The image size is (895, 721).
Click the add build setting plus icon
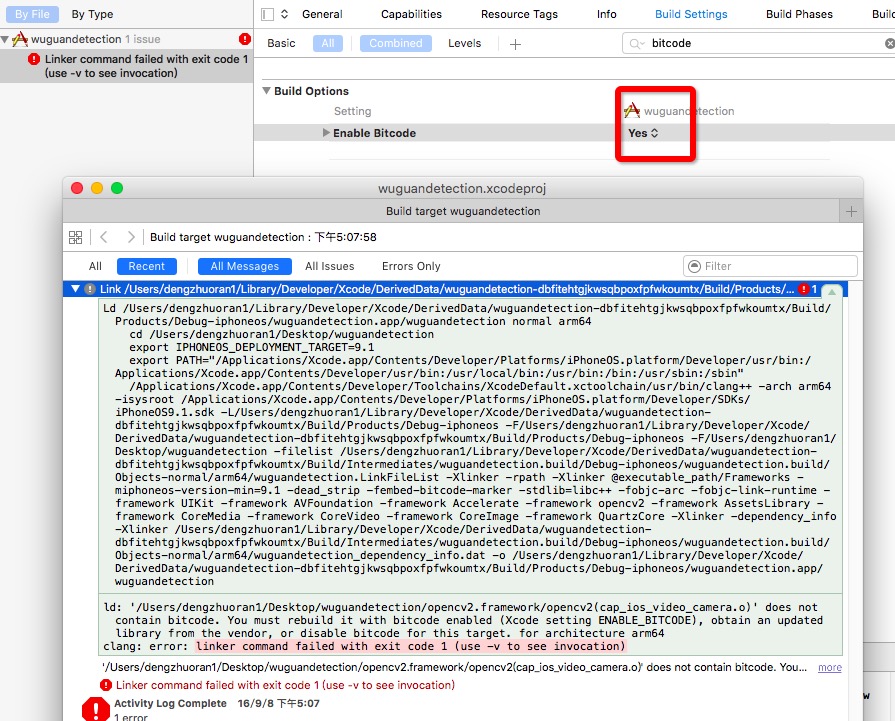(x=515, y=44)
